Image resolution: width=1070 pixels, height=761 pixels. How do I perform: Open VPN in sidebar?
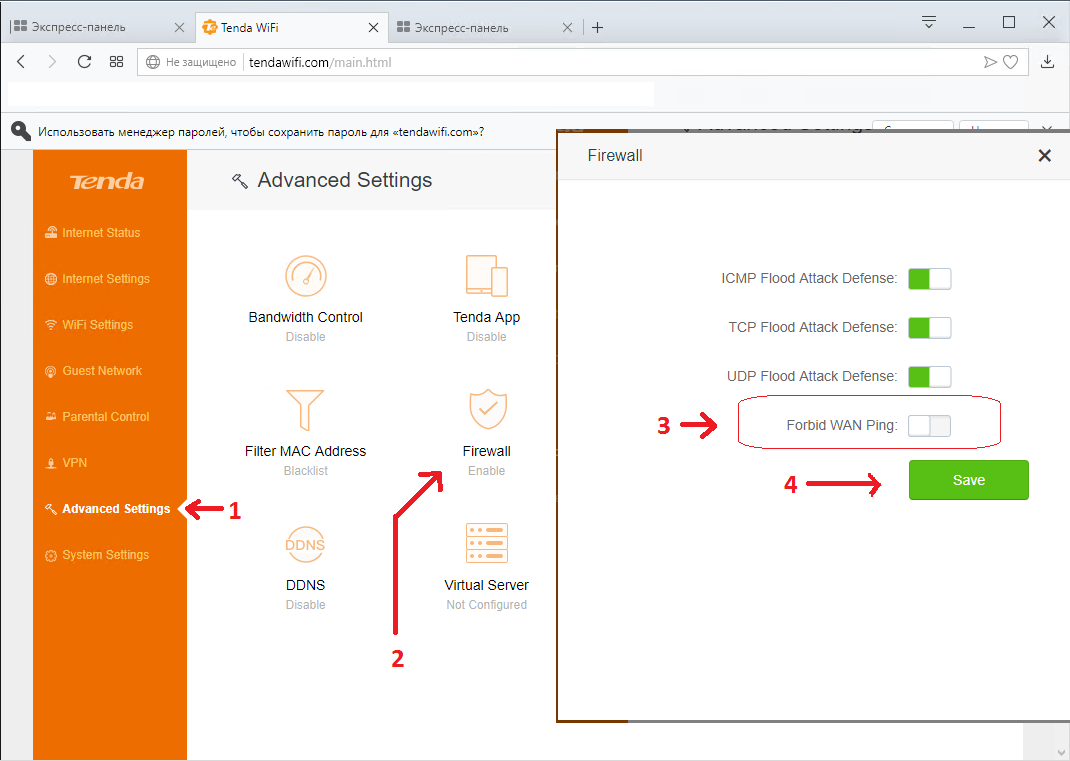(66, 463)
